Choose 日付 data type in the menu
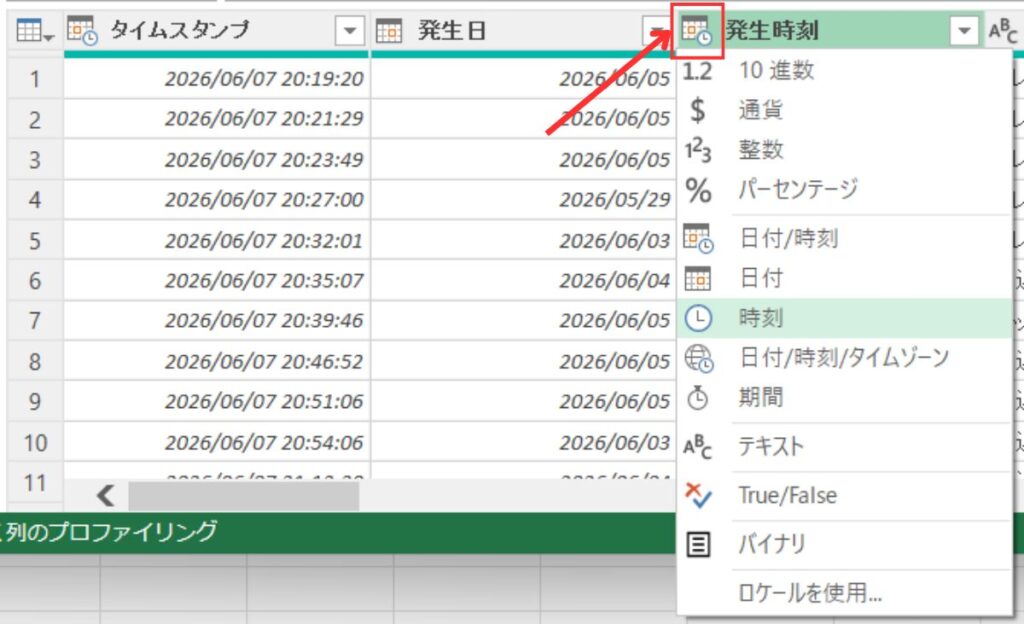 tap(844, 278)
